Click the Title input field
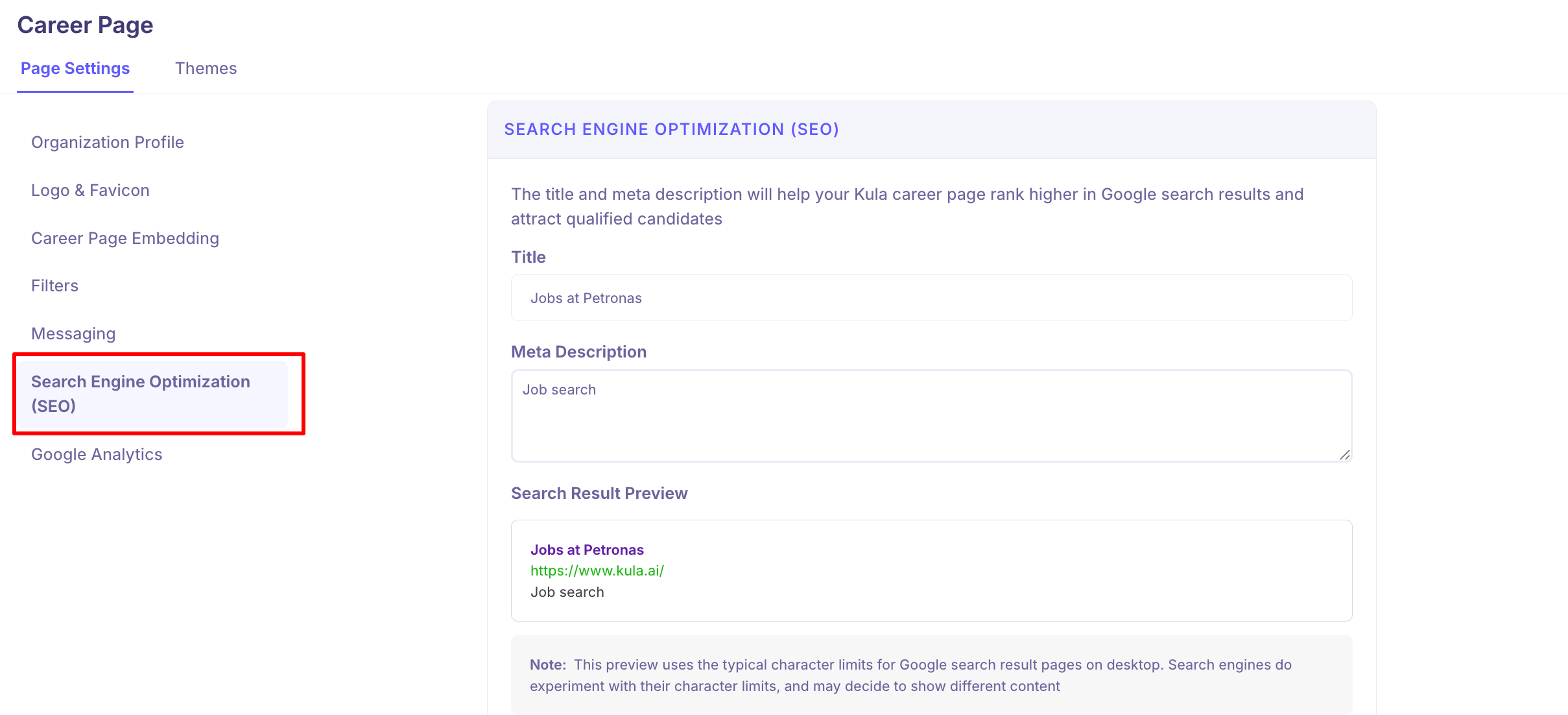Viewport: 1568px width, 715px height. pos(931,298)
